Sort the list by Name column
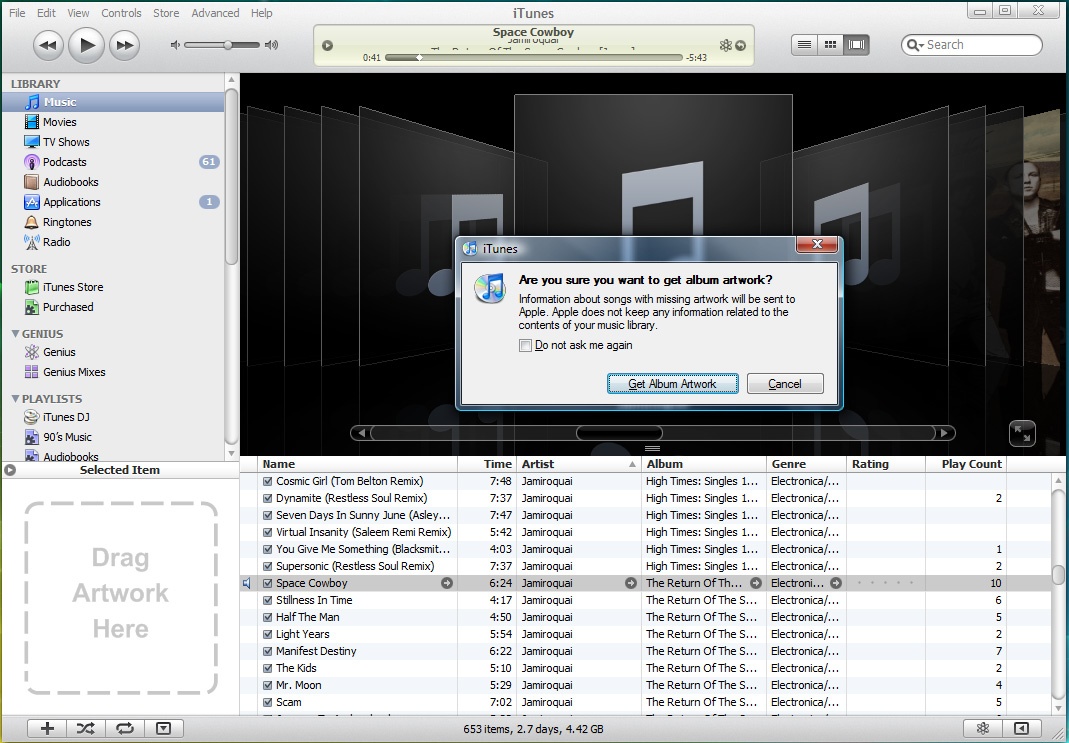Screen dimensions: 1069x743 pyautogui.click(x=357, y=464)
